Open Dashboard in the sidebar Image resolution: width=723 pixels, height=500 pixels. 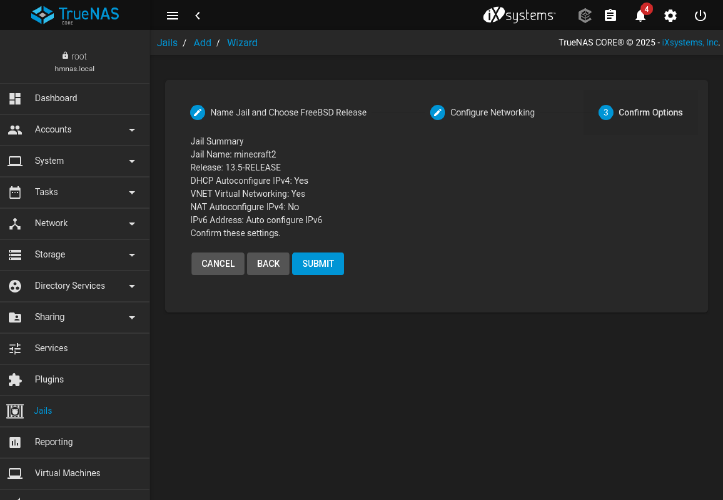[75, 98]
